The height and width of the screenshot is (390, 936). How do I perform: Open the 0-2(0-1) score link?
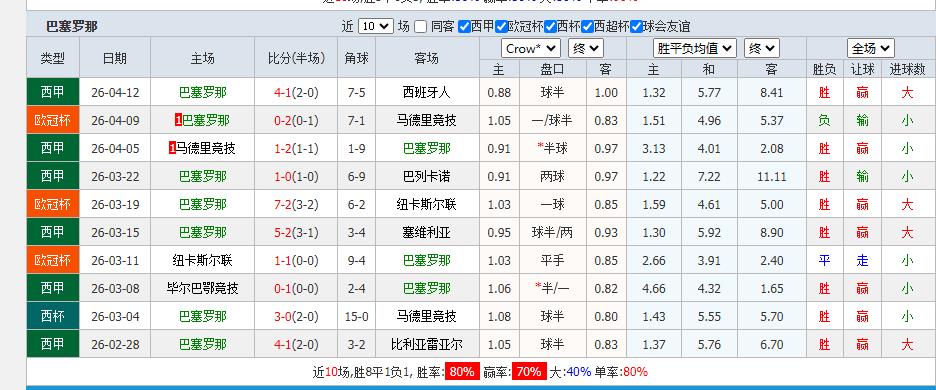coord(296,121)
